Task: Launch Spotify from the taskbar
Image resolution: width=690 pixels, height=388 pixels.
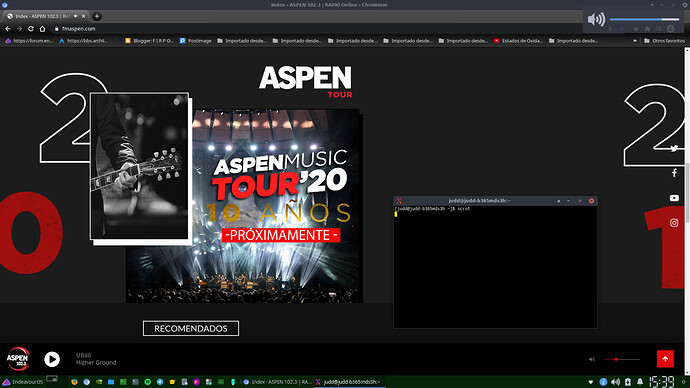Action: pyautogui.click(x=148, y=382)
